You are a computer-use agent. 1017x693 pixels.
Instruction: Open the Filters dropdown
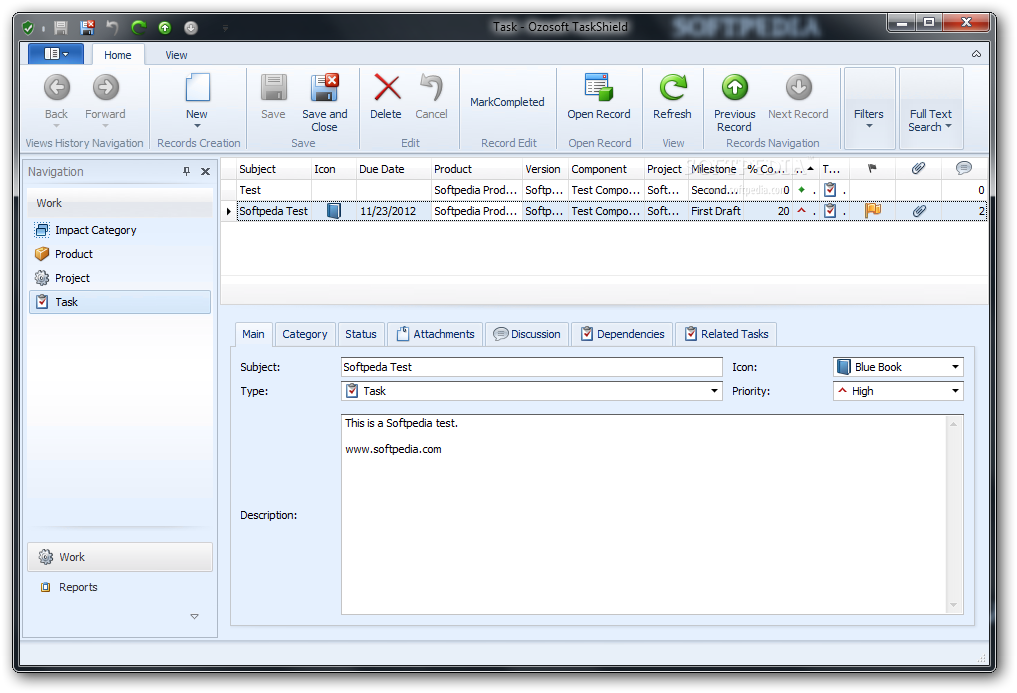(869, 108)
